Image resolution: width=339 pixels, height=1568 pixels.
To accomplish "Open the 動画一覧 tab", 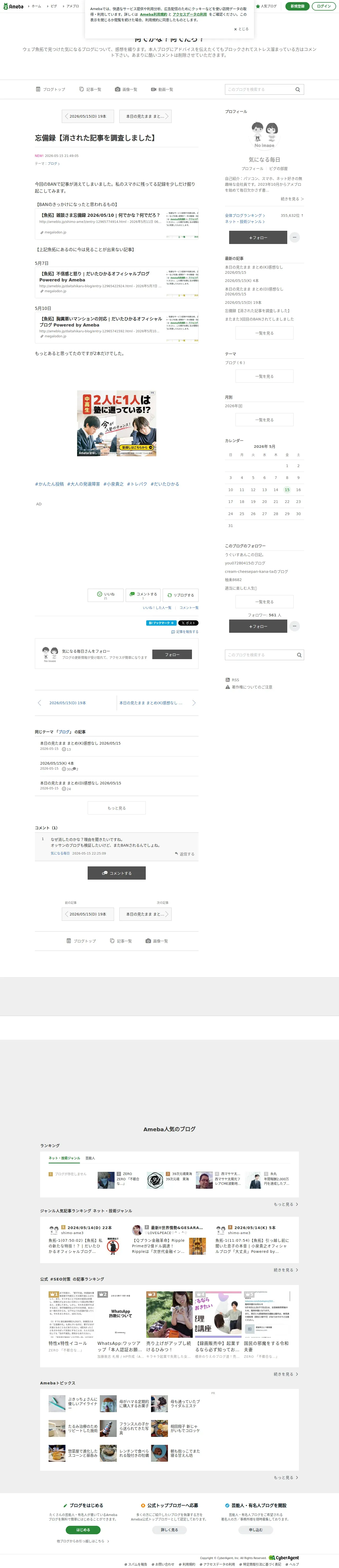I will [162, 89].
